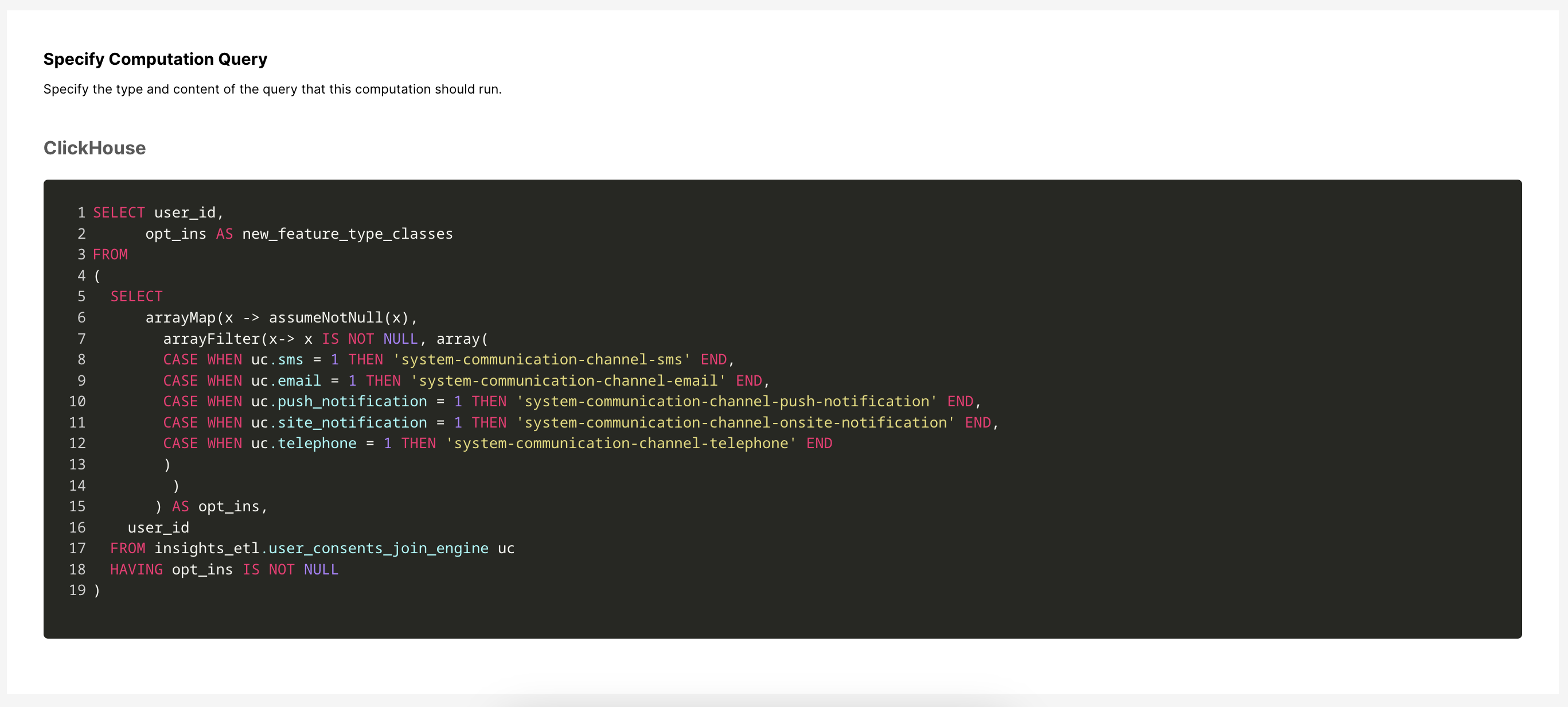Click the ClickHouse section title
This screenshot has height=707, width=1568.
click(95, 148)
